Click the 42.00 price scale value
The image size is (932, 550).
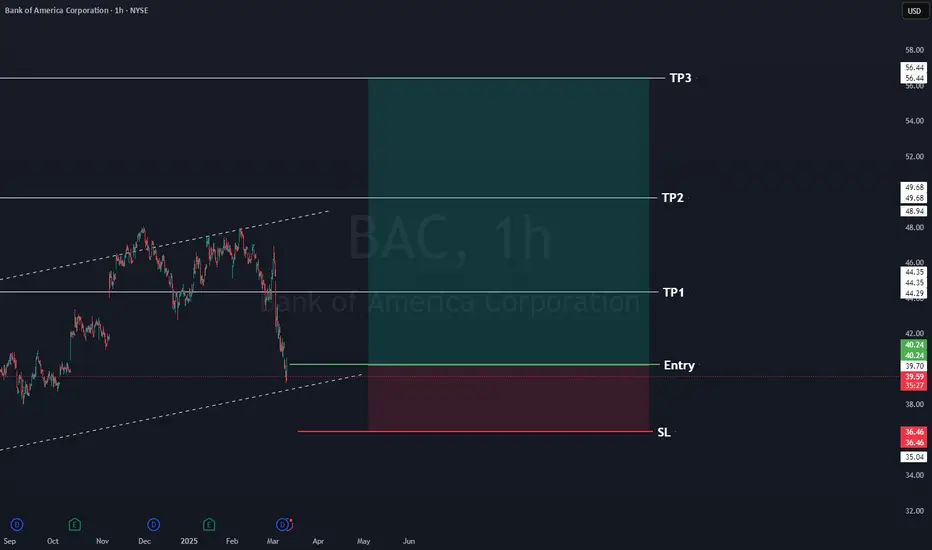click(914, 333)
